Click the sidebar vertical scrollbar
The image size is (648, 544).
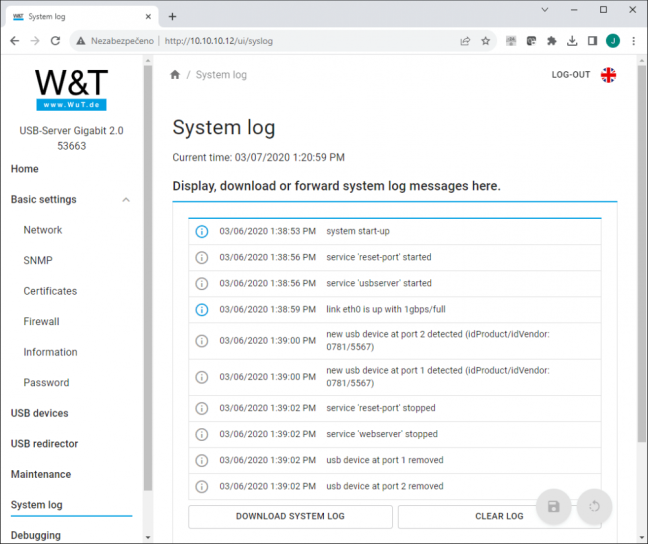[x=148, y=279]
